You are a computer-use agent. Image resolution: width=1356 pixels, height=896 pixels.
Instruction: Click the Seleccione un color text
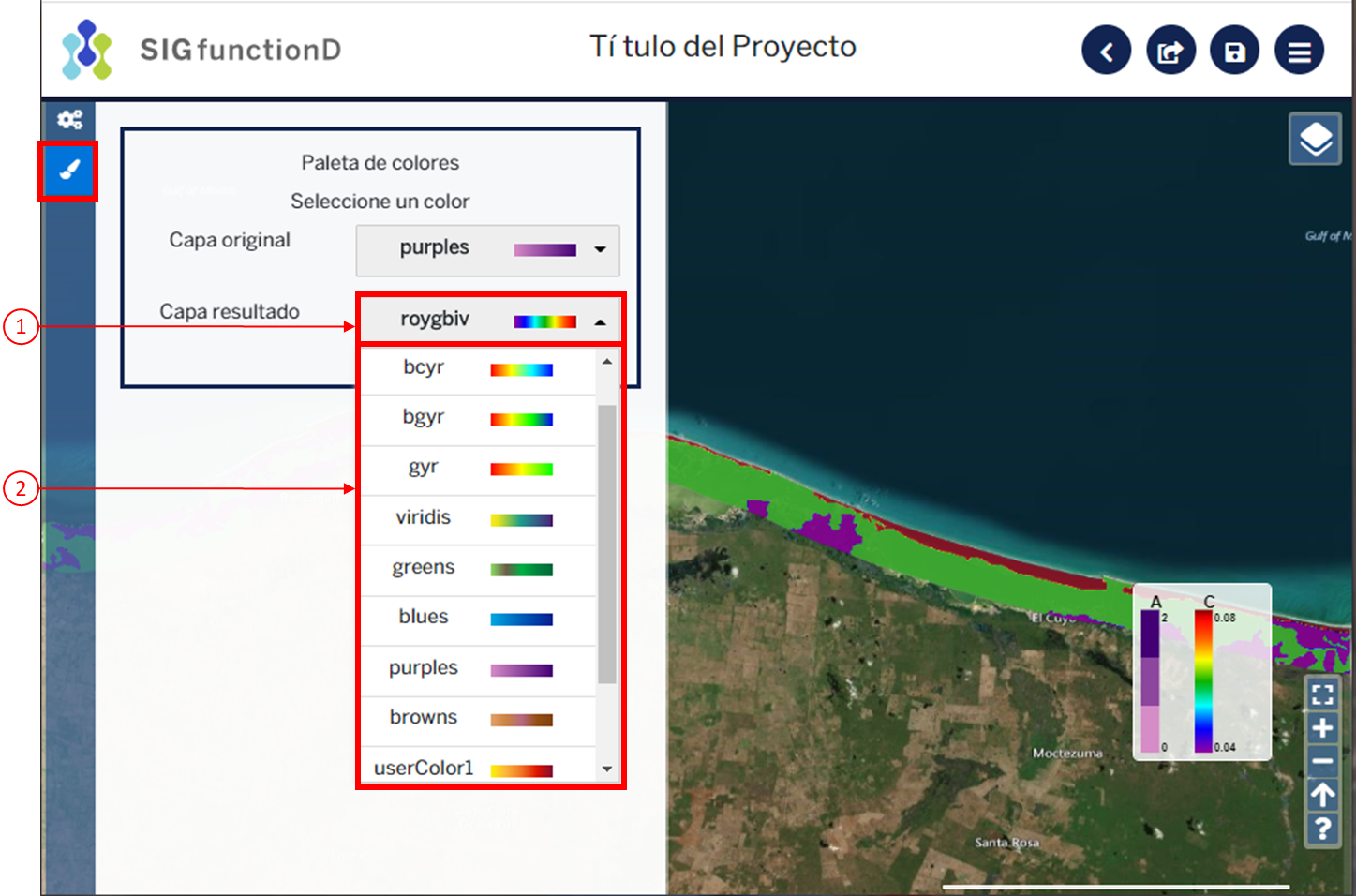pos(380,202)
